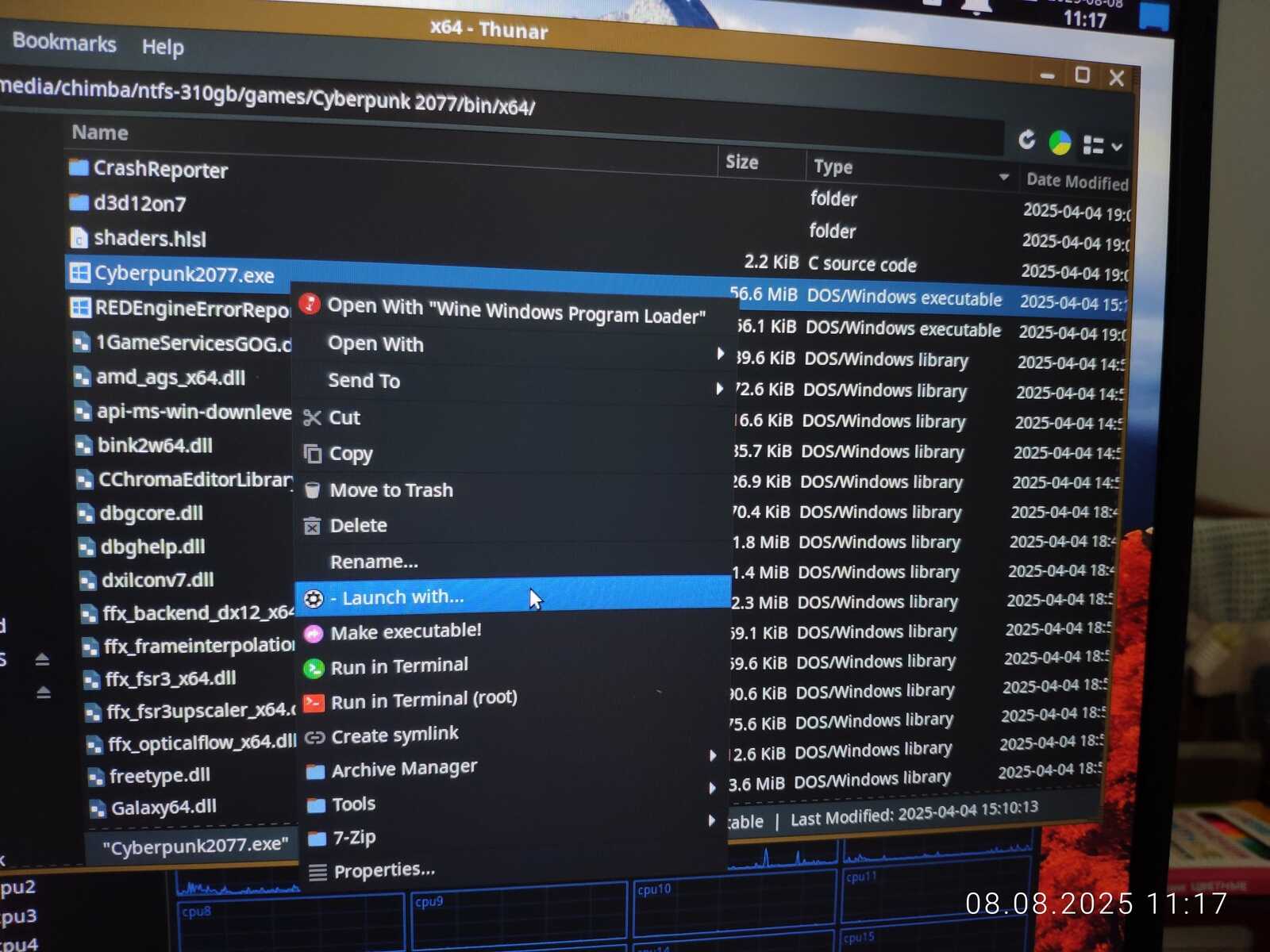The width and height of the screenshot is (1270, 952).
Task: Choose Open With "Wine Windows Program Loader"
Action: coord(516,309)
